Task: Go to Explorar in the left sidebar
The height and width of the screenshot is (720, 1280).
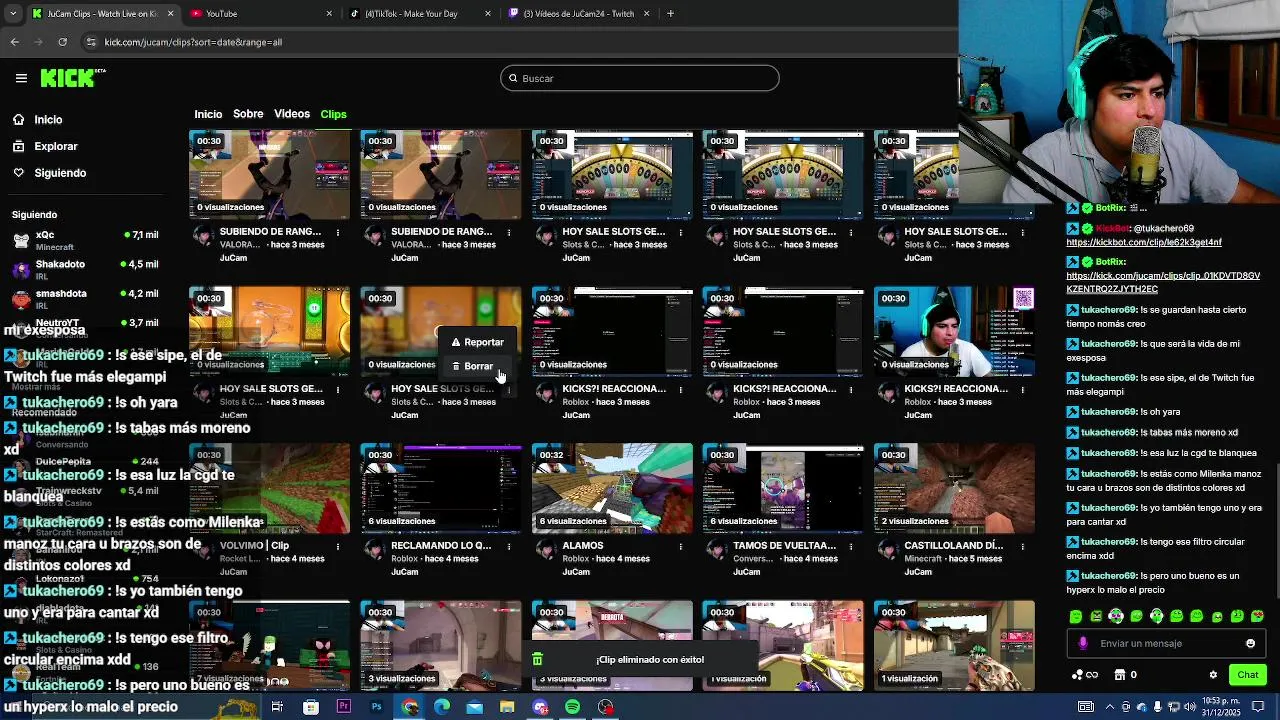Action: (x=55, y=146)
